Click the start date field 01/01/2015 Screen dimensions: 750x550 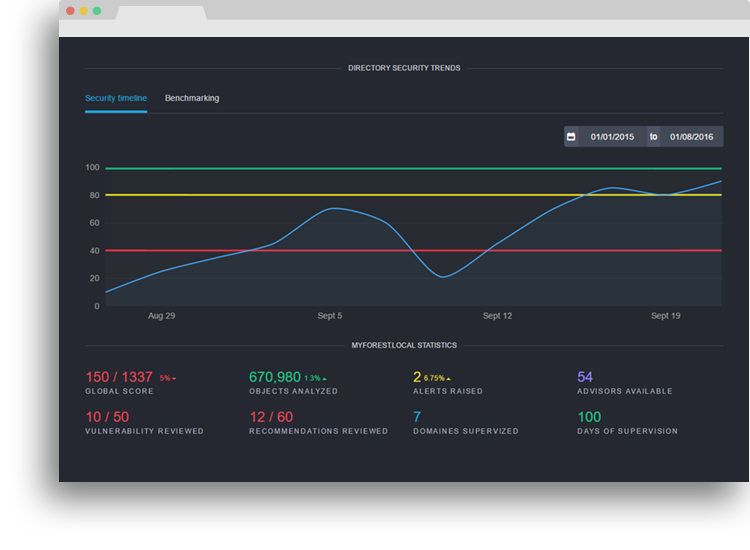tap(612, 137)
